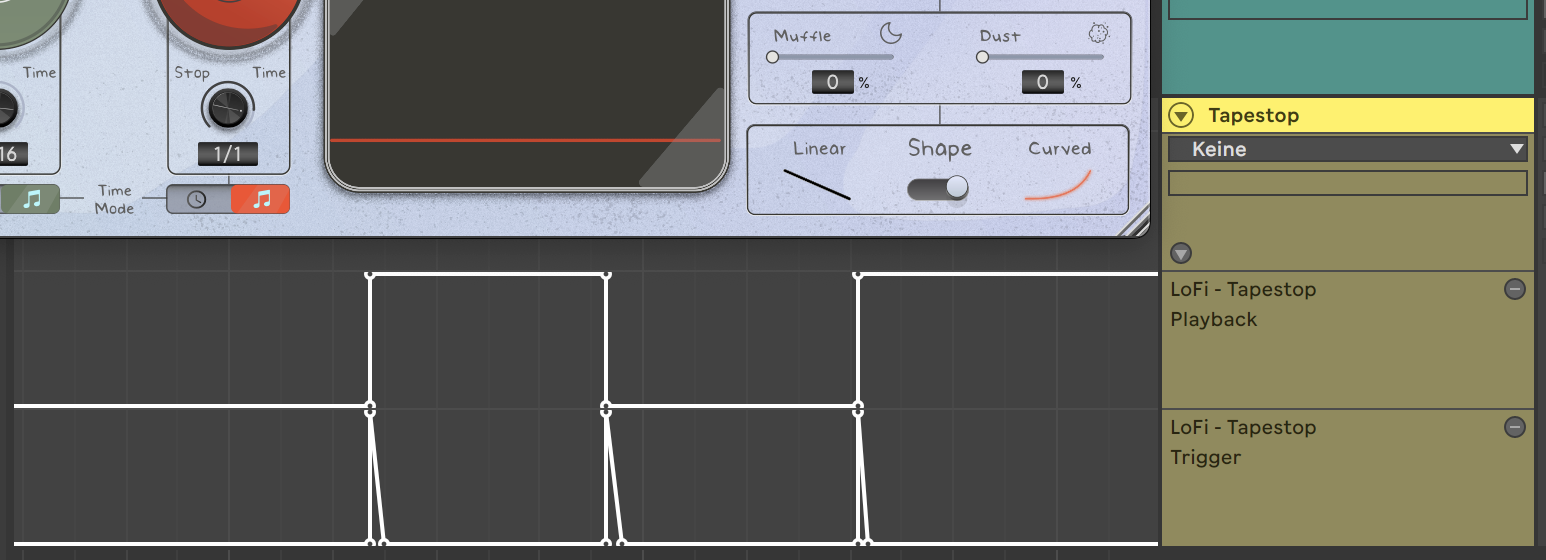
Task: Click the Linear shape line icon
Action: pyautogui.click(x=817, y=185)
